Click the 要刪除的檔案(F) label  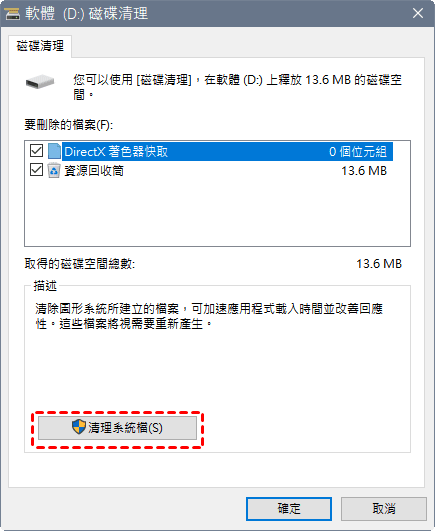69,125
